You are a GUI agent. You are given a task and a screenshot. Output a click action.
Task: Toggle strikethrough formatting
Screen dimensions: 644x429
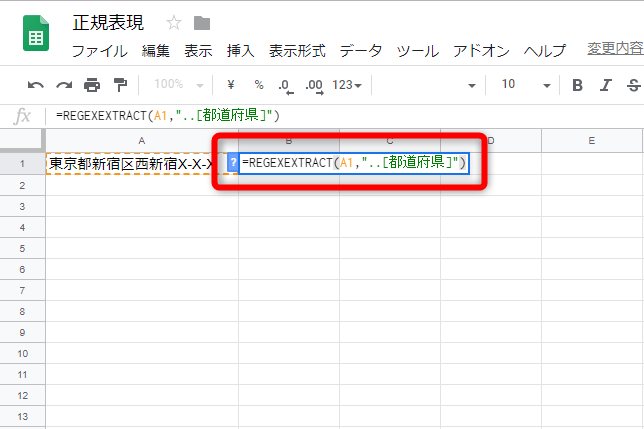point(634,85)
